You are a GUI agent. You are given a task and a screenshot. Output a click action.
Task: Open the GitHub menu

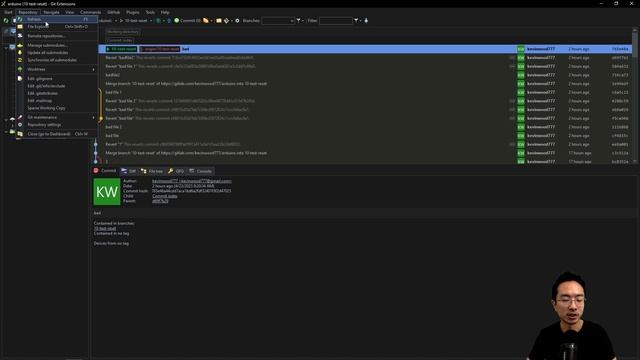(113, 12)
